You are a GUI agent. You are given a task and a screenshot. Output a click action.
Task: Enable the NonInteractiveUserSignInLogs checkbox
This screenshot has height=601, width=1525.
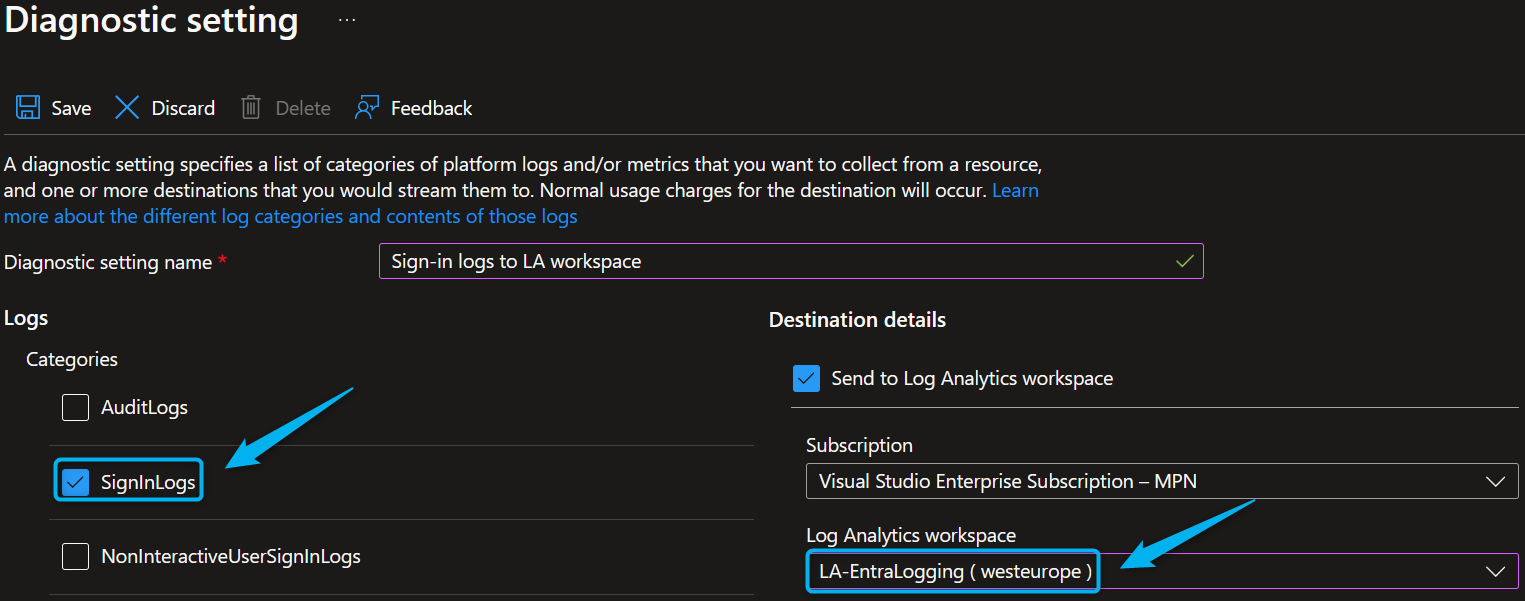[76, 556]
